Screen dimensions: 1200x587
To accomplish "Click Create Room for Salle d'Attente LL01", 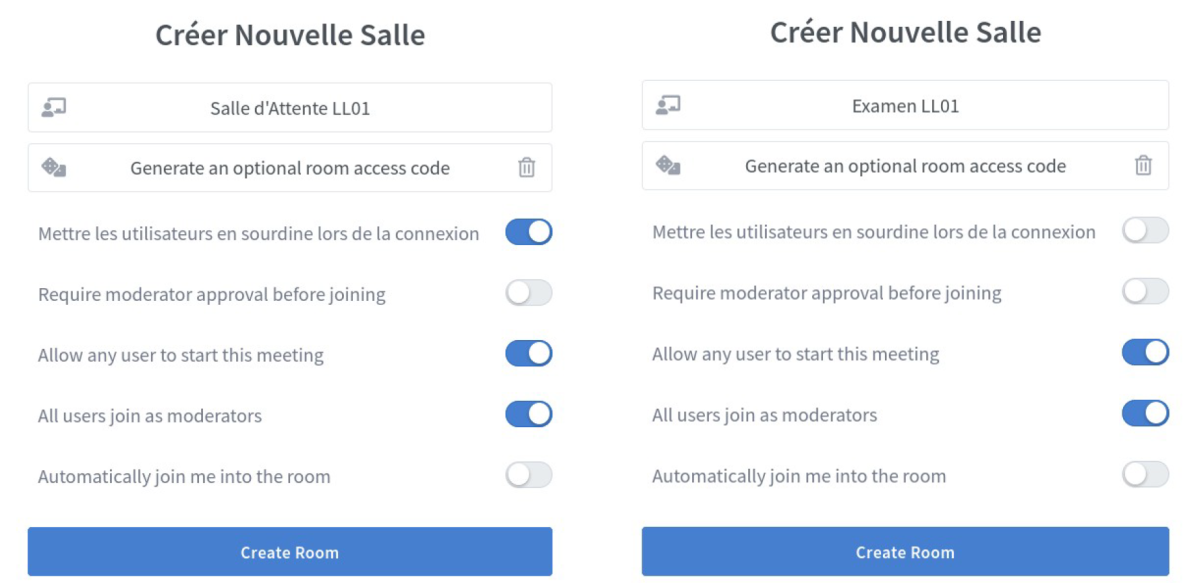I will tap(290, 552).
